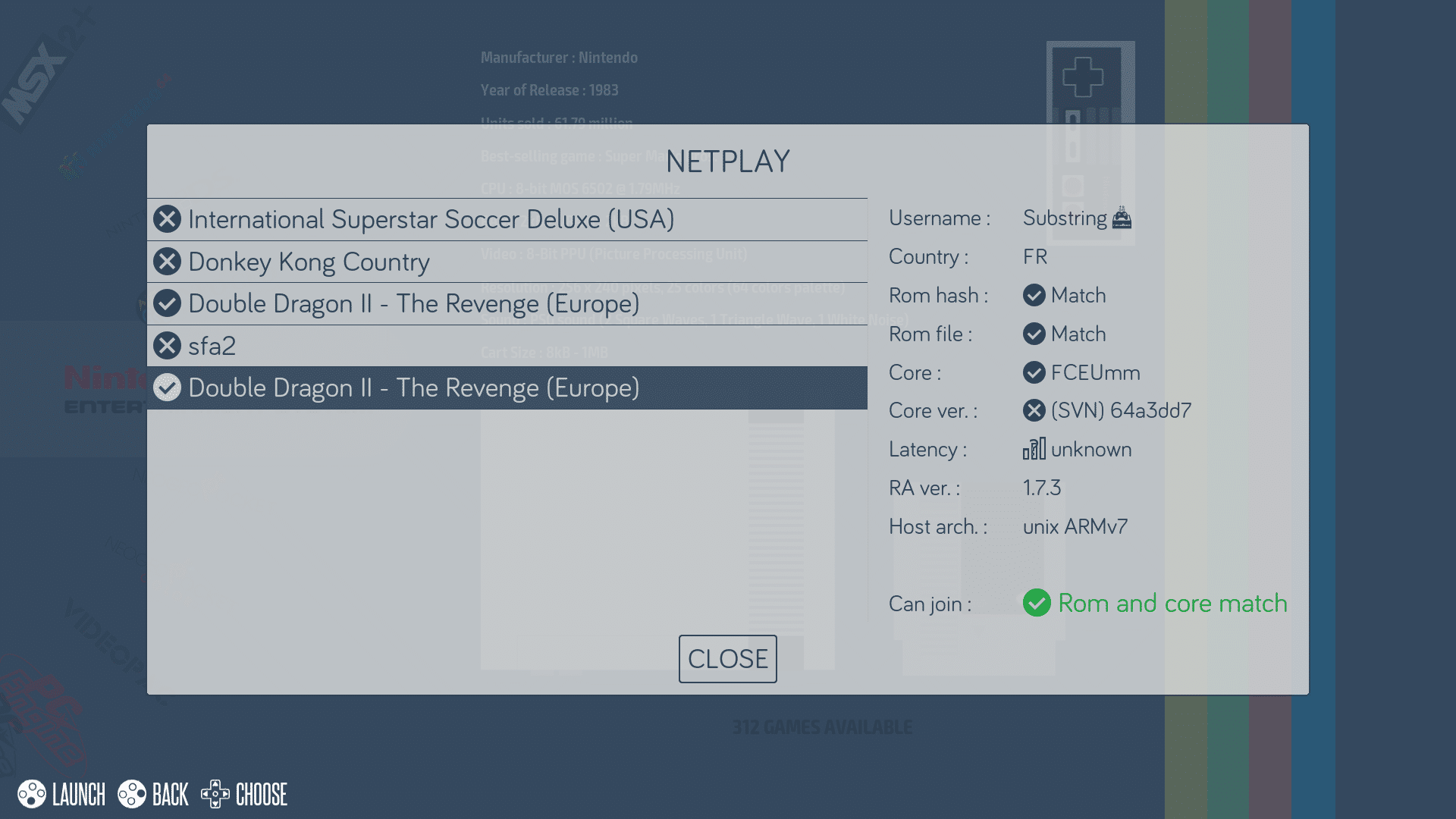Click the Launch controller button icon
1456x819 pixels.
click(32, 794)
